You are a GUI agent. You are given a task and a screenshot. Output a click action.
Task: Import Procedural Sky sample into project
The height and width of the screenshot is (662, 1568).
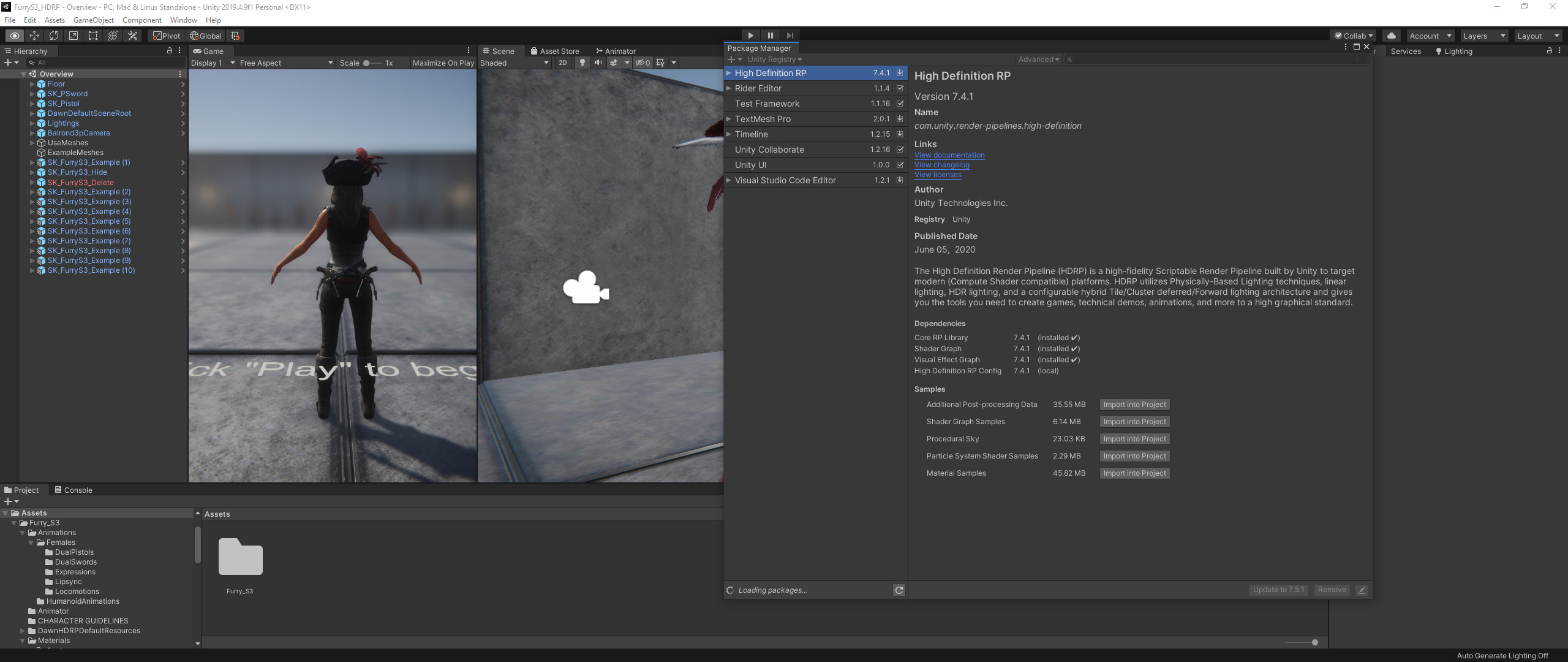tap(1134, 439)
